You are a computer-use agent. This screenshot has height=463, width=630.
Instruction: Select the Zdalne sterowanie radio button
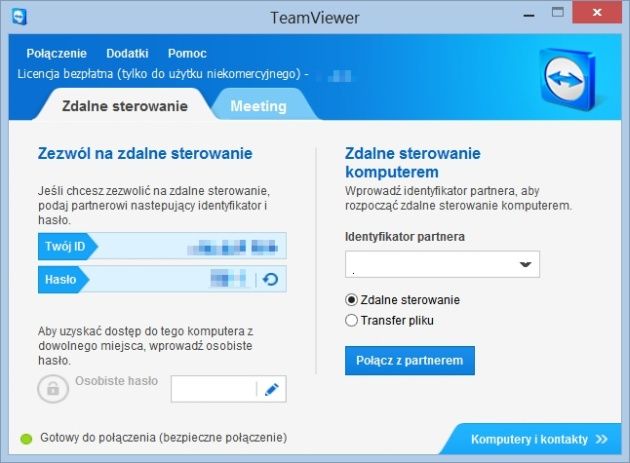point(351,300)
